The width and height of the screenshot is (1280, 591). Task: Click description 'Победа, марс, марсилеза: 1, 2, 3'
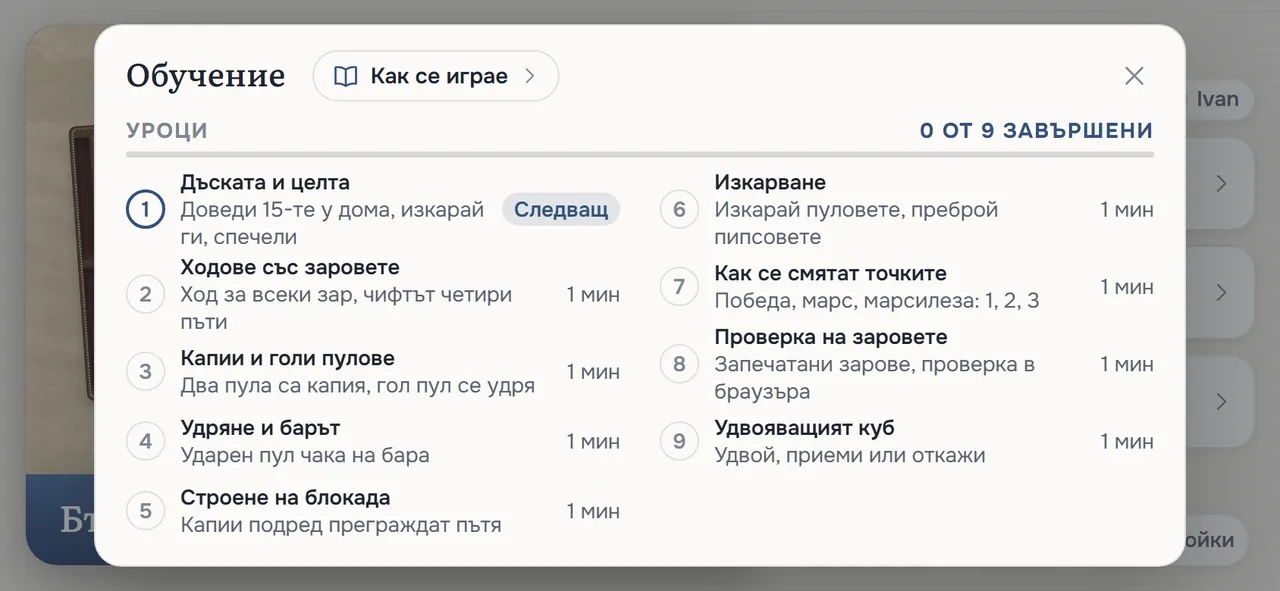877,301
